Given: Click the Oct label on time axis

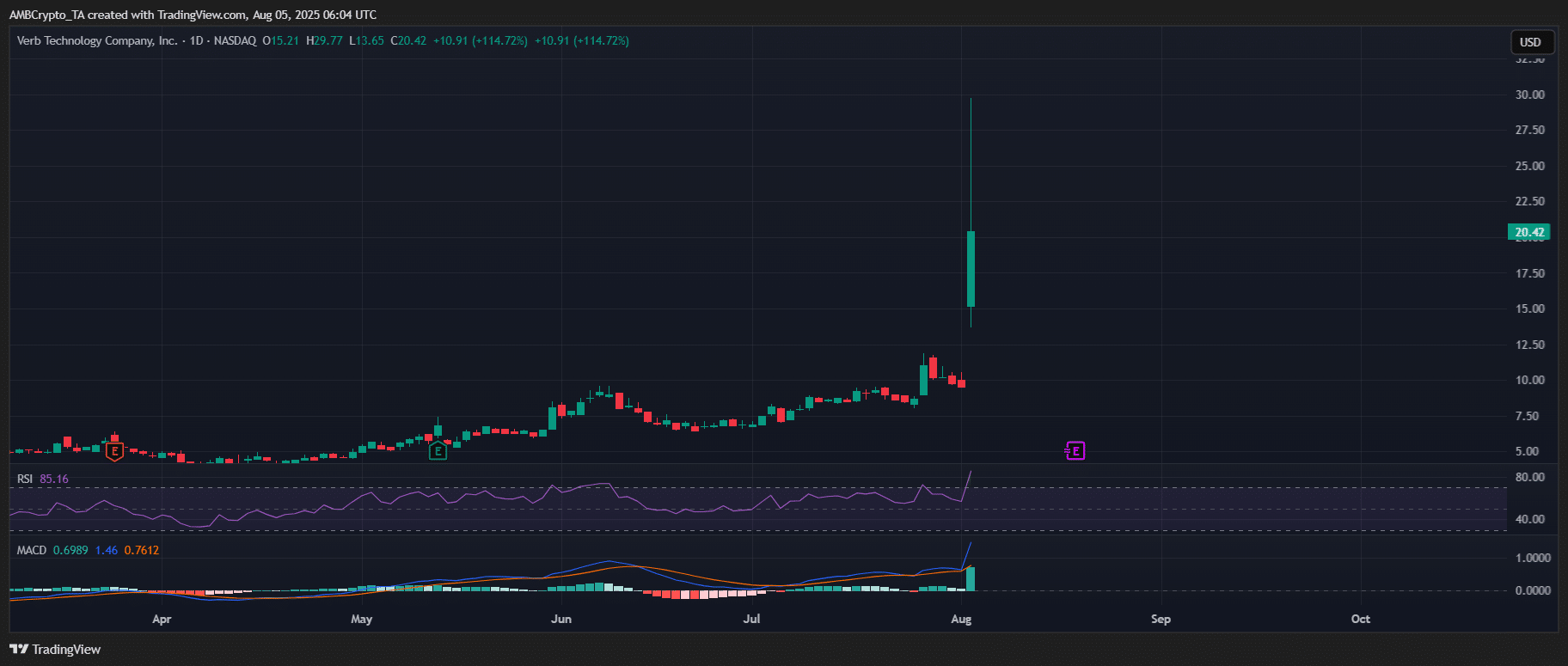Looking at the screenshot, I should point(1360,619).
